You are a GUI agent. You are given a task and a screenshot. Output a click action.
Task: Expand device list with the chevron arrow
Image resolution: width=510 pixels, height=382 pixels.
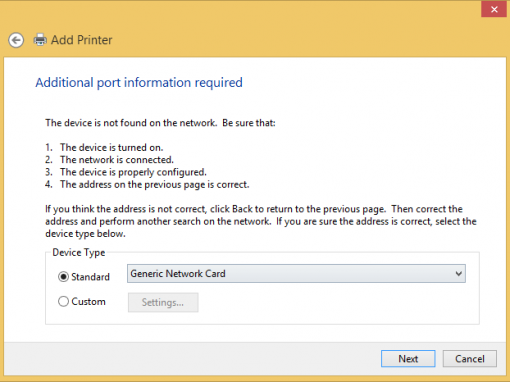click(x=459, y=274)
